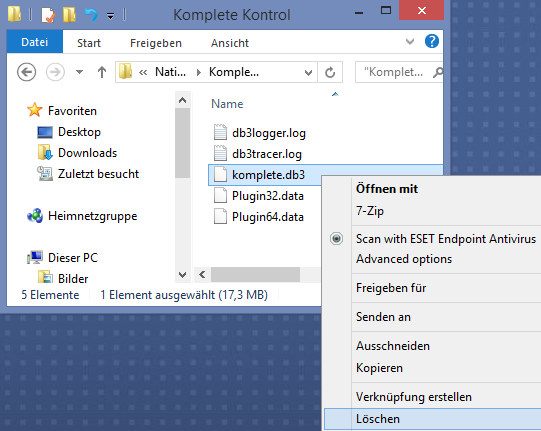Image resolution: width=541 pixels, height=431 pixels.
Task: Click the Plugin64.data file icon
Action: click(220, 217)
